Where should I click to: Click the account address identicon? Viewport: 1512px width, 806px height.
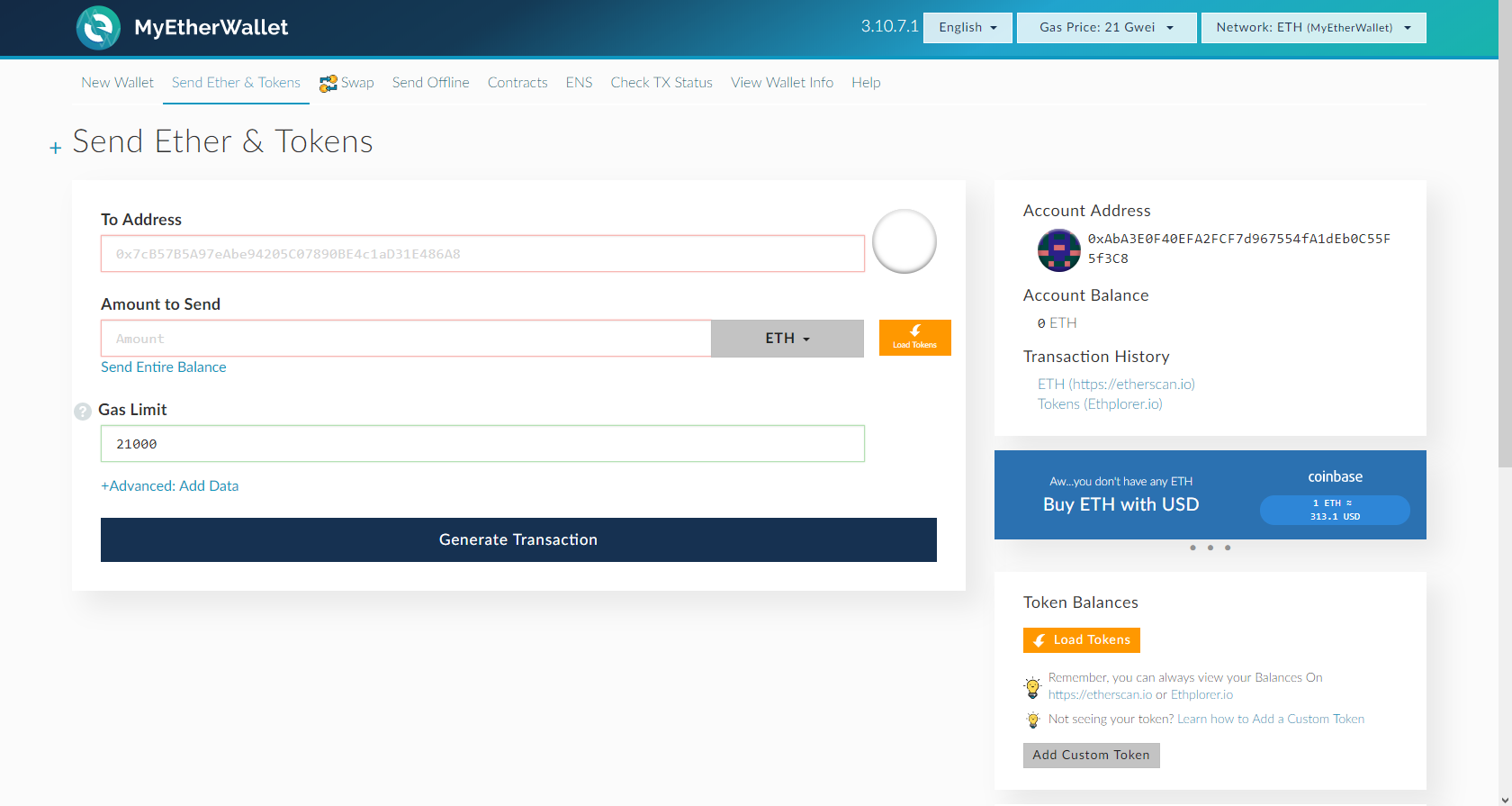pos(1059,250)
